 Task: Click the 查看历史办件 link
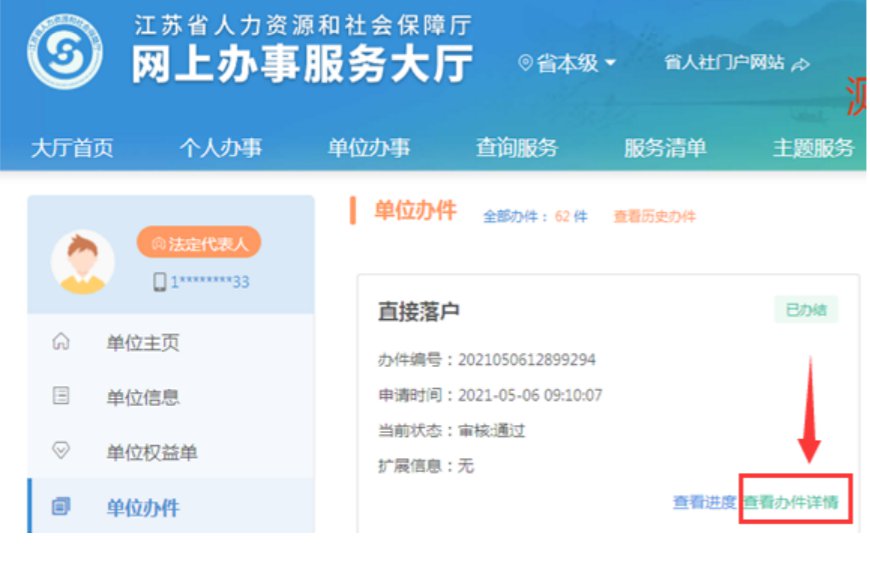pos(654,216)
